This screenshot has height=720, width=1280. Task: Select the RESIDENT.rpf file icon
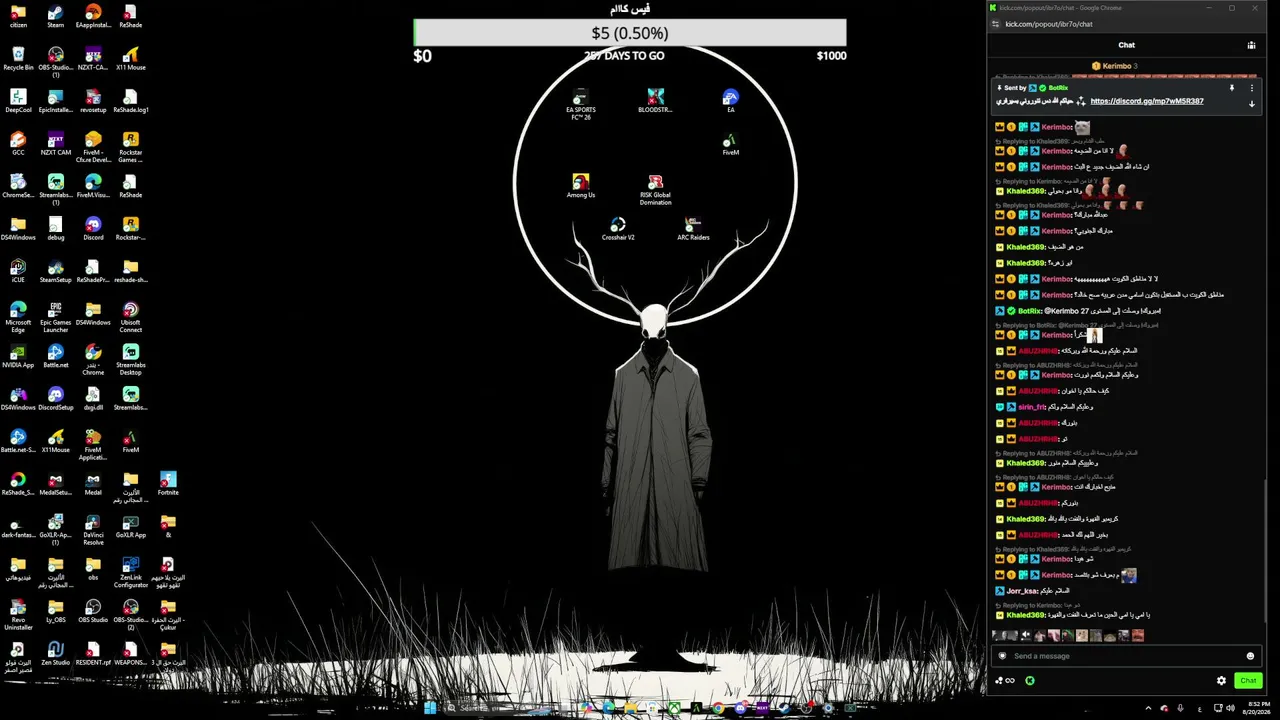click(x=93, y=654)
